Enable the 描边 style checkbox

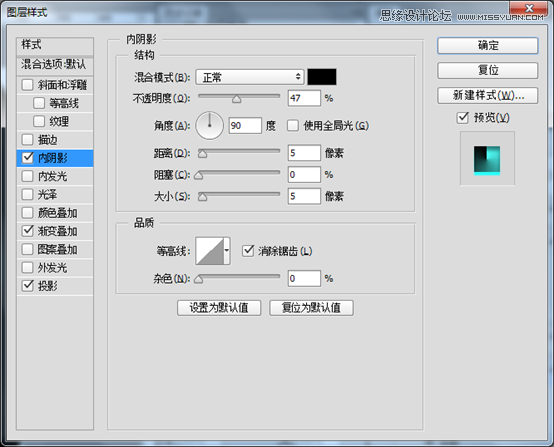28,140
